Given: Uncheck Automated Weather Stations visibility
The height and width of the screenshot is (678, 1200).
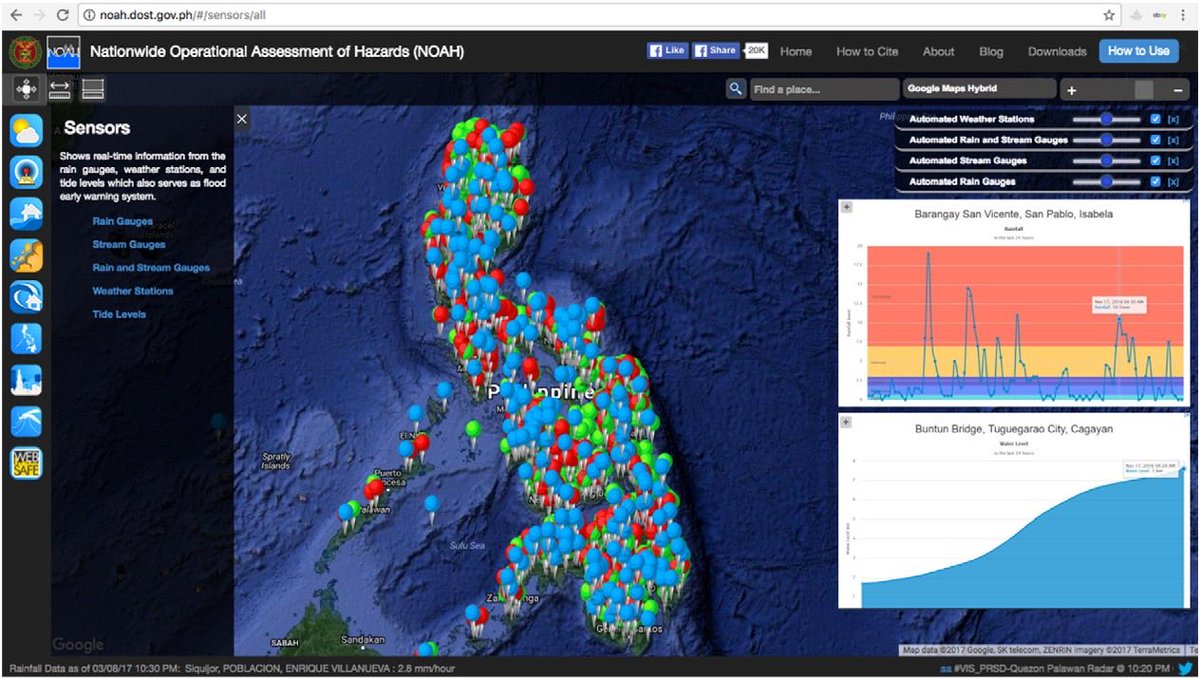Looking at the screenshot, I should (1155, 119).
